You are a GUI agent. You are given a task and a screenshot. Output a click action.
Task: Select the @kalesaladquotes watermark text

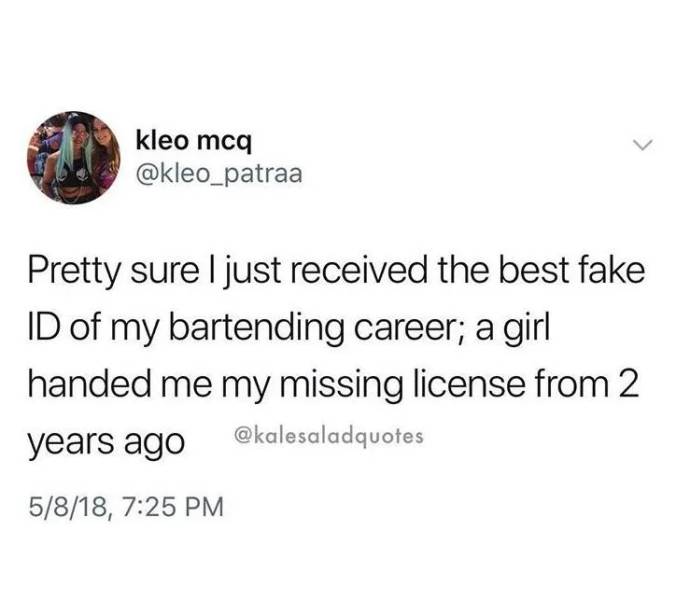[x=329, y=436]
